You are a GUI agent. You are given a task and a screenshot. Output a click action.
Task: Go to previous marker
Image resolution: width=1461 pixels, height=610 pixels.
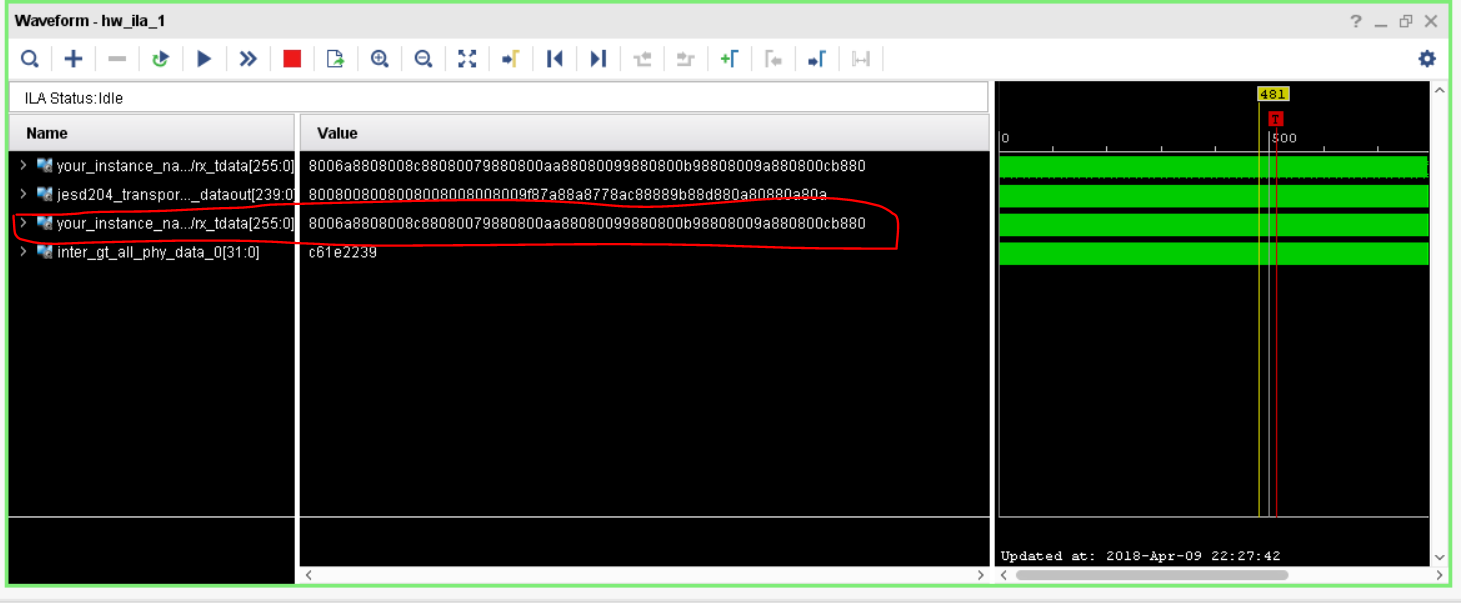coord(773,59)
